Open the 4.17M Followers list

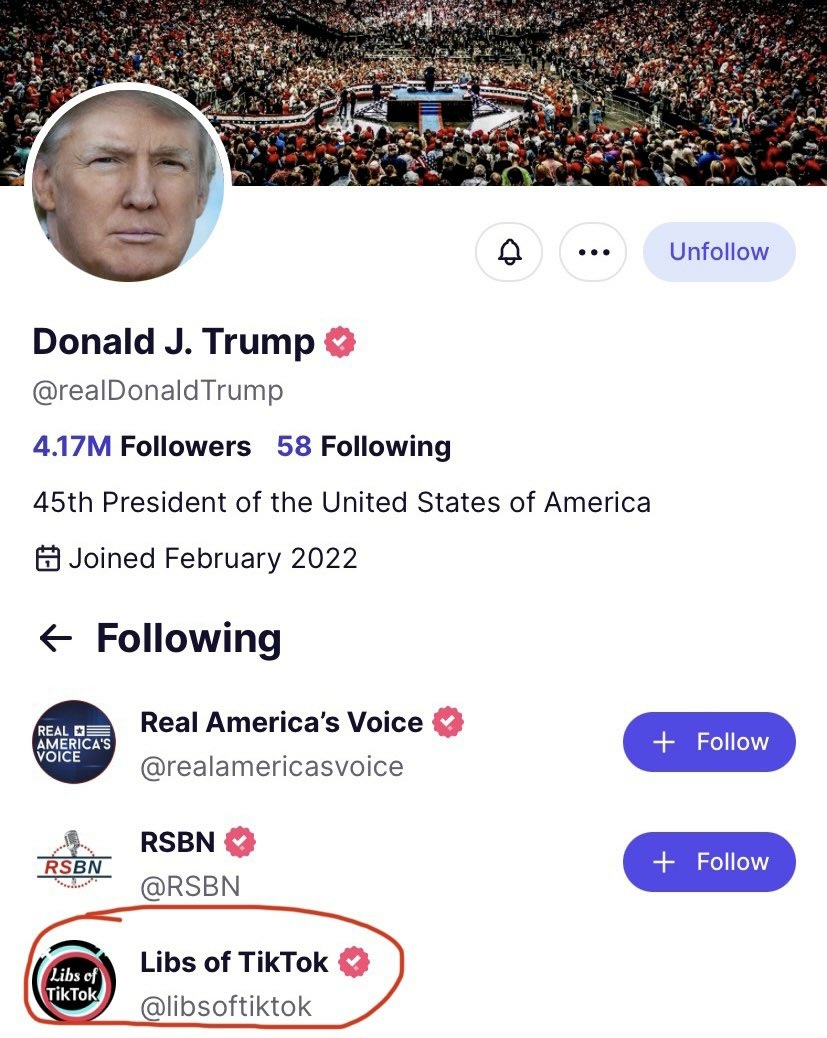click(141, 446)
